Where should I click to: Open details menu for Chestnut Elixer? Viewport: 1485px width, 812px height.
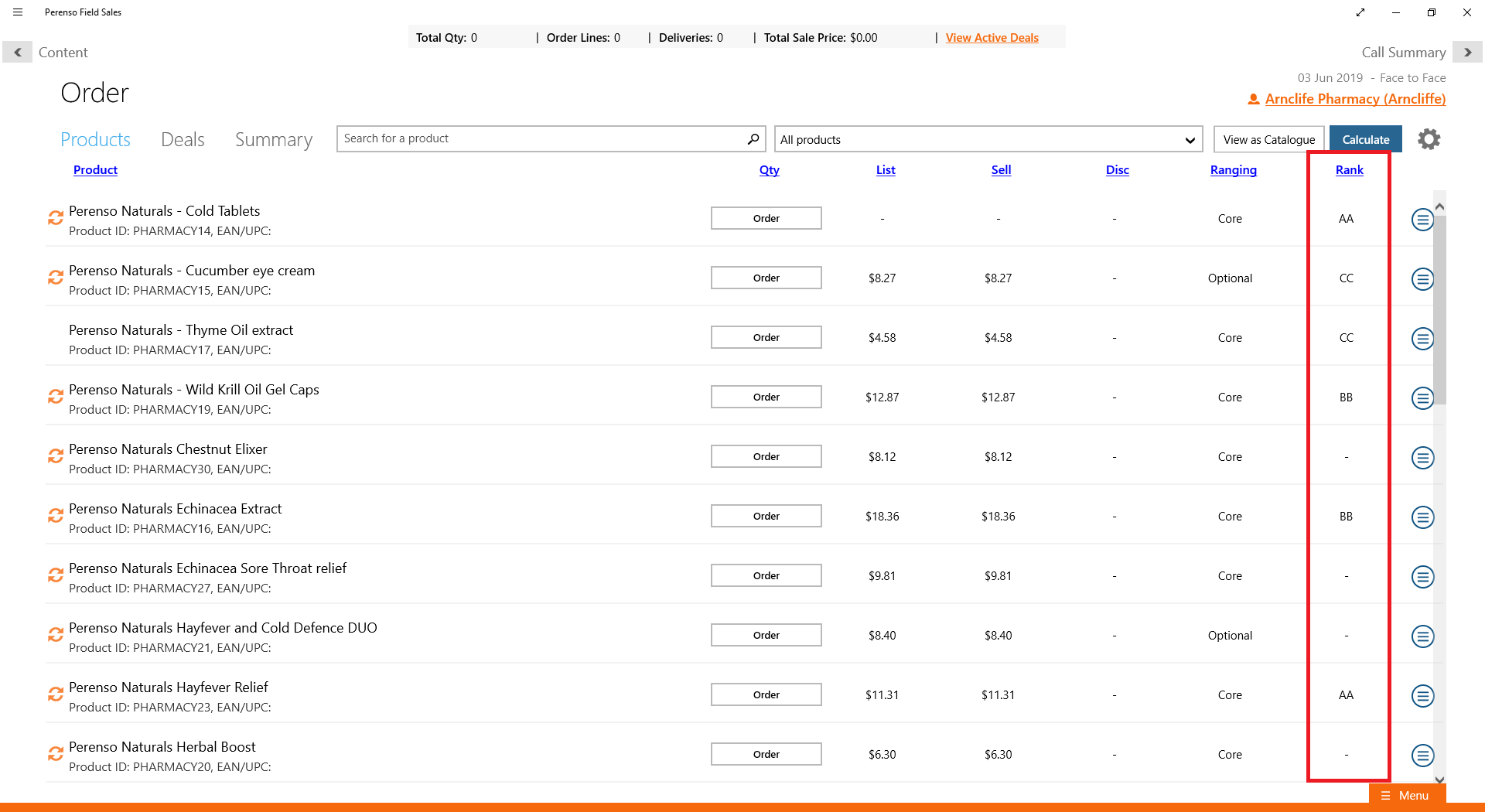1422,458
